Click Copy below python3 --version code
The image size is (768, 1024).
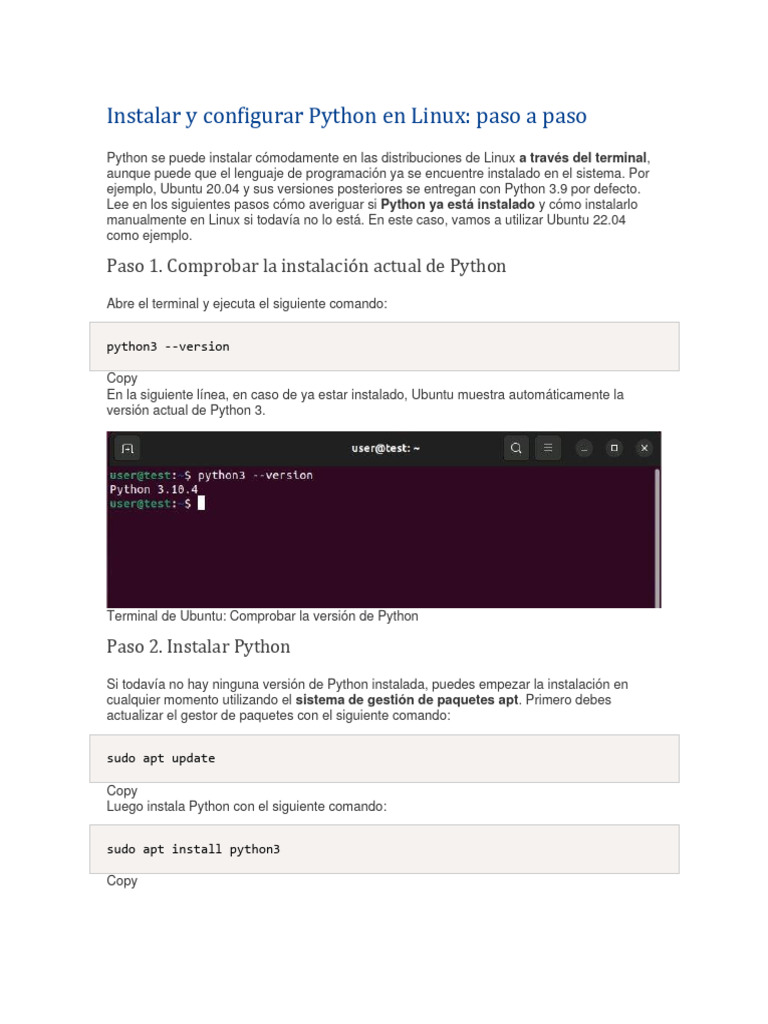click(122, 379)
